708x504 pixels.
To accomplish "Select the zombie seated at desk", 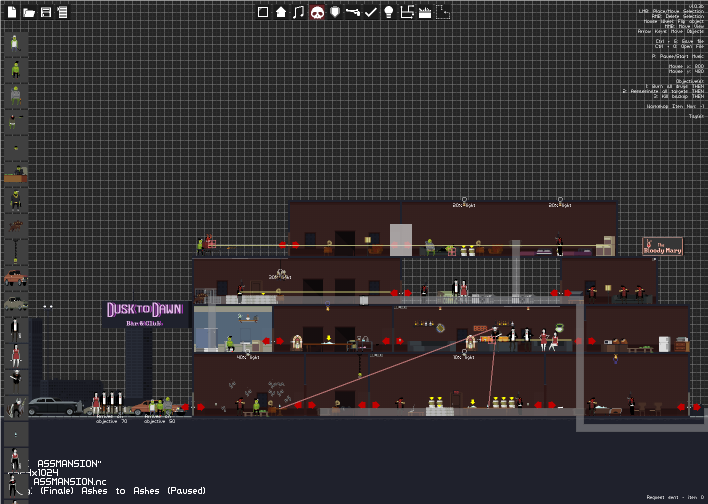I will (x=16, y=174).
